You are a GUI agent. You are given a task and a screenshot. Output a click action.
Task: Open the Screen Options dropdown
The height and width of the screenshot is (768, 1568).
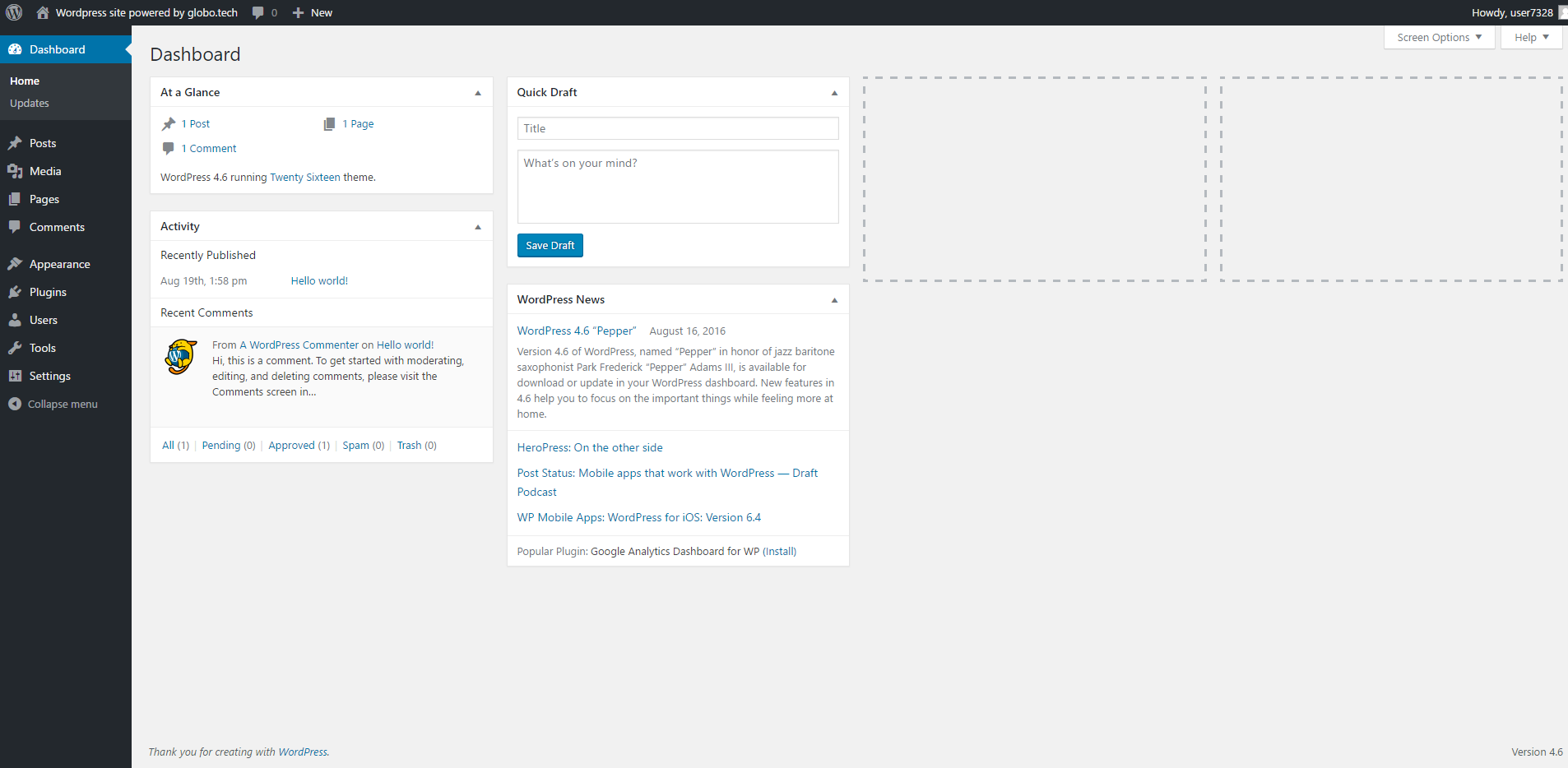1439,37
